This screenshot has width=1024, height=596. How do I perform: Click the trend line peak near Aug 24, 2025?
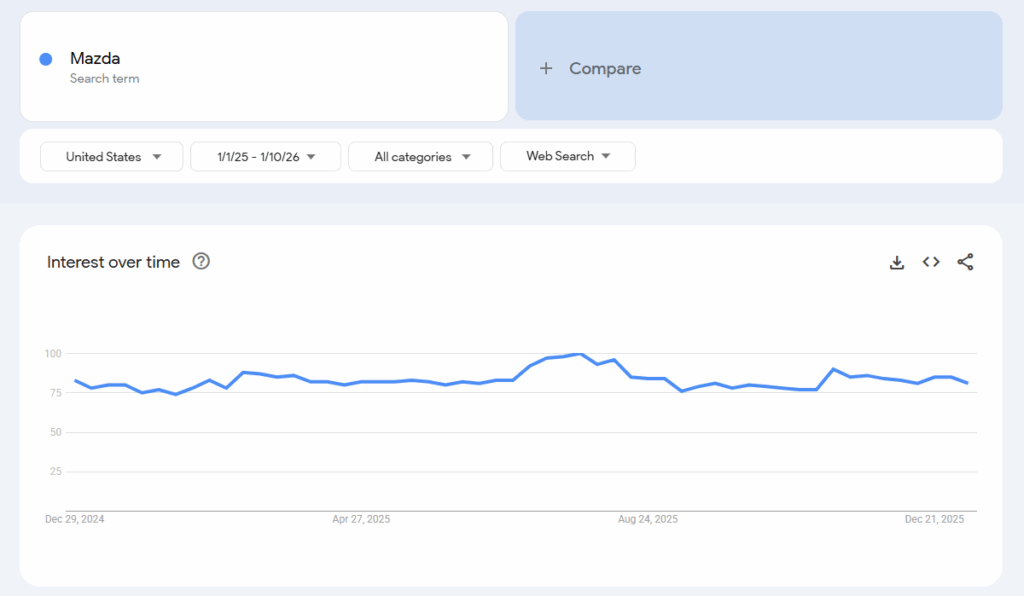(578, 354)
